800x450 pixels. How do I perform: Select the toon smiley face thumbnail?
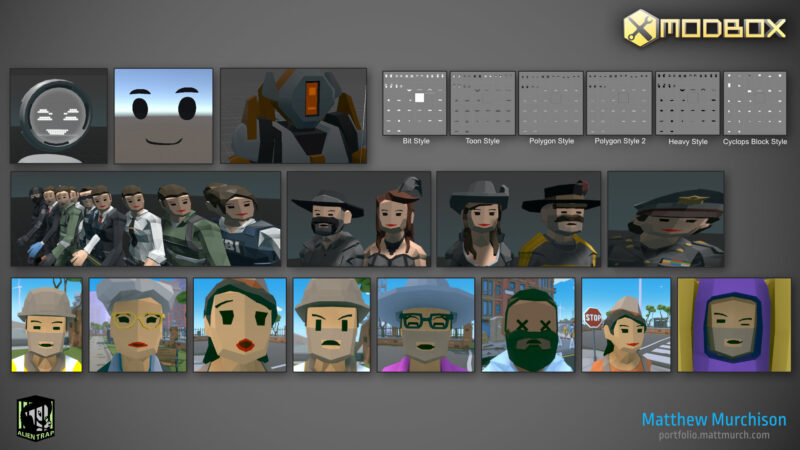163,116
